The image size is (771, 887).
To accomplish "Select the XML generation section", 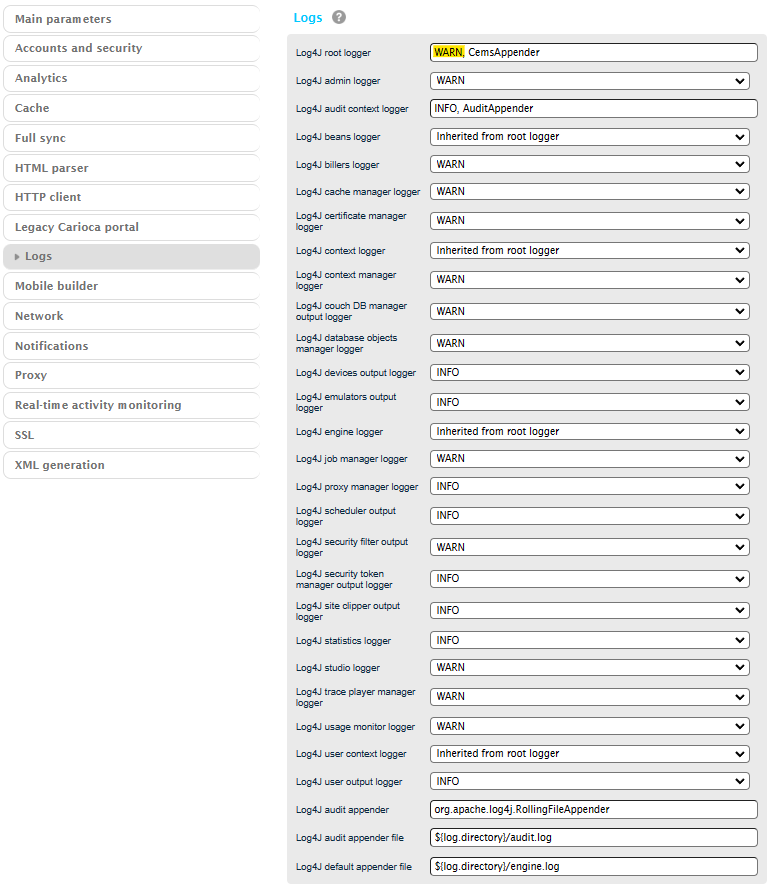I will click(131, 465).
